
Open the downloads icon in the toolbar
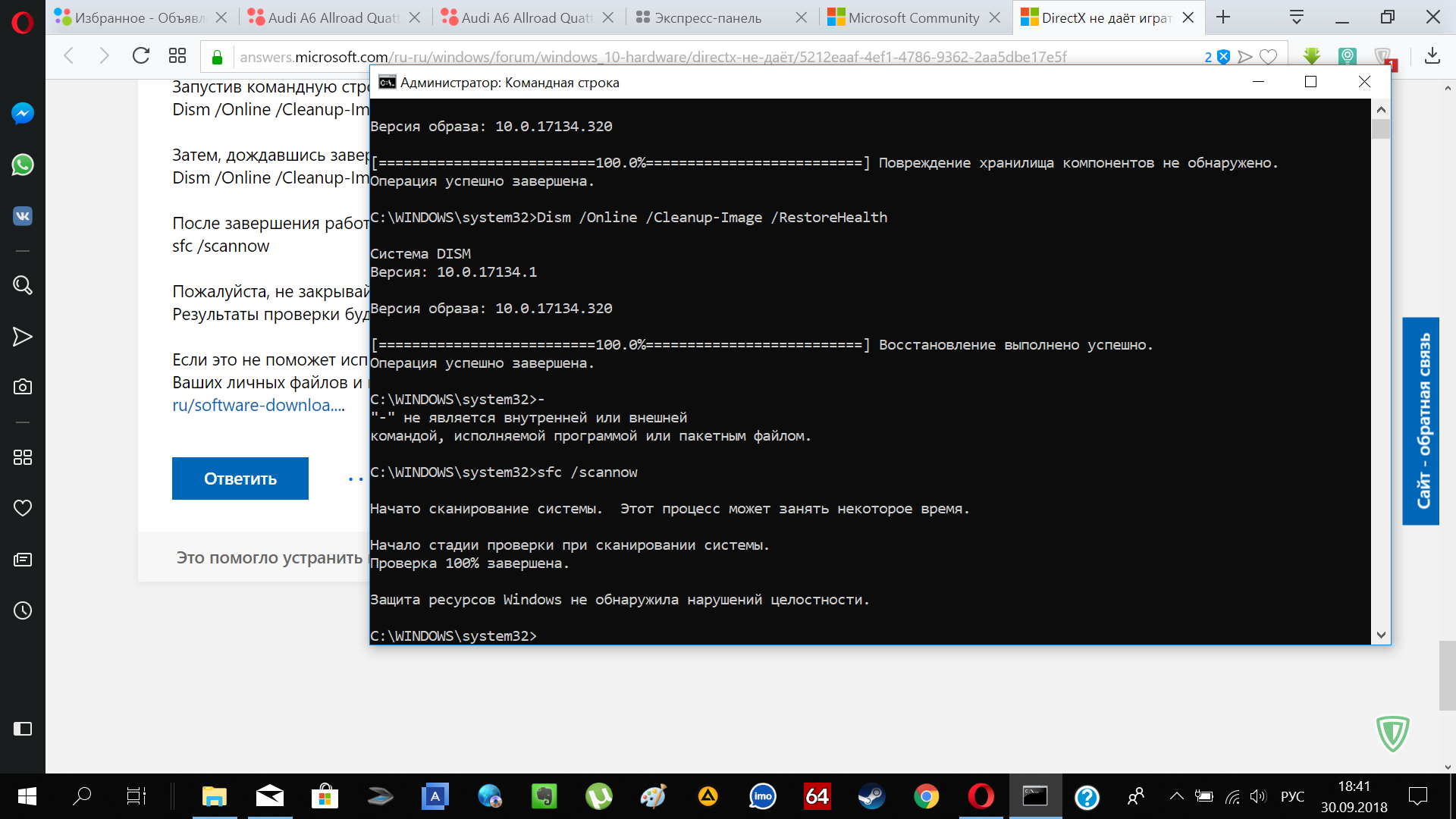click(1432, 55)
